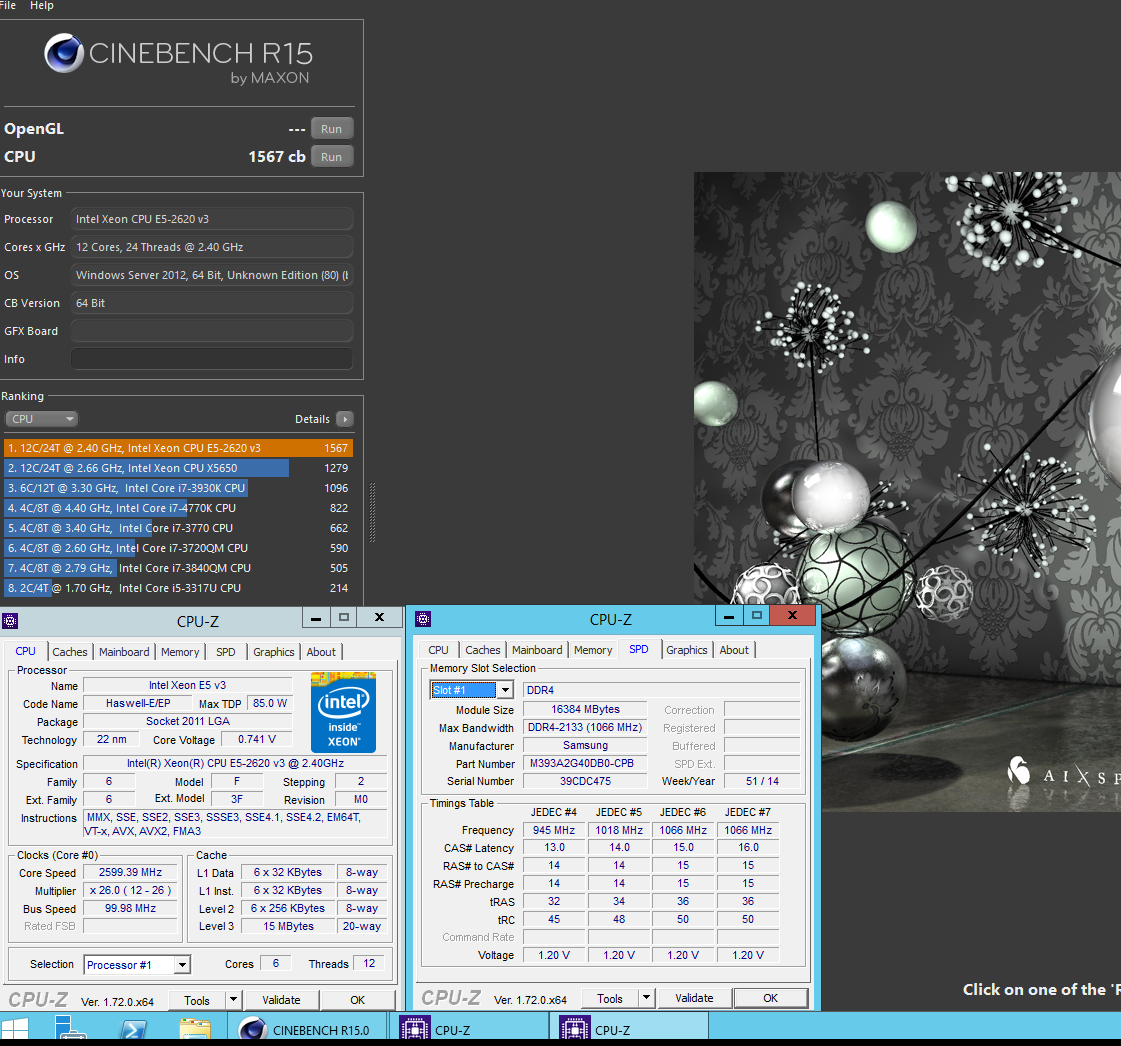Screen dimensions: 1121x1046
Task: Click OK in the right CPU-Z window
Action: [771, 997]
